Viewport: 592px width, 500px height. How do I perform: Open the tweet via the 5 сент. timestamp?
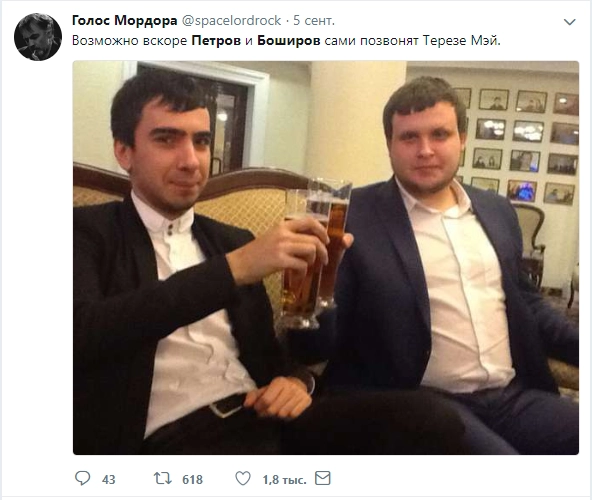click(314, 20)
